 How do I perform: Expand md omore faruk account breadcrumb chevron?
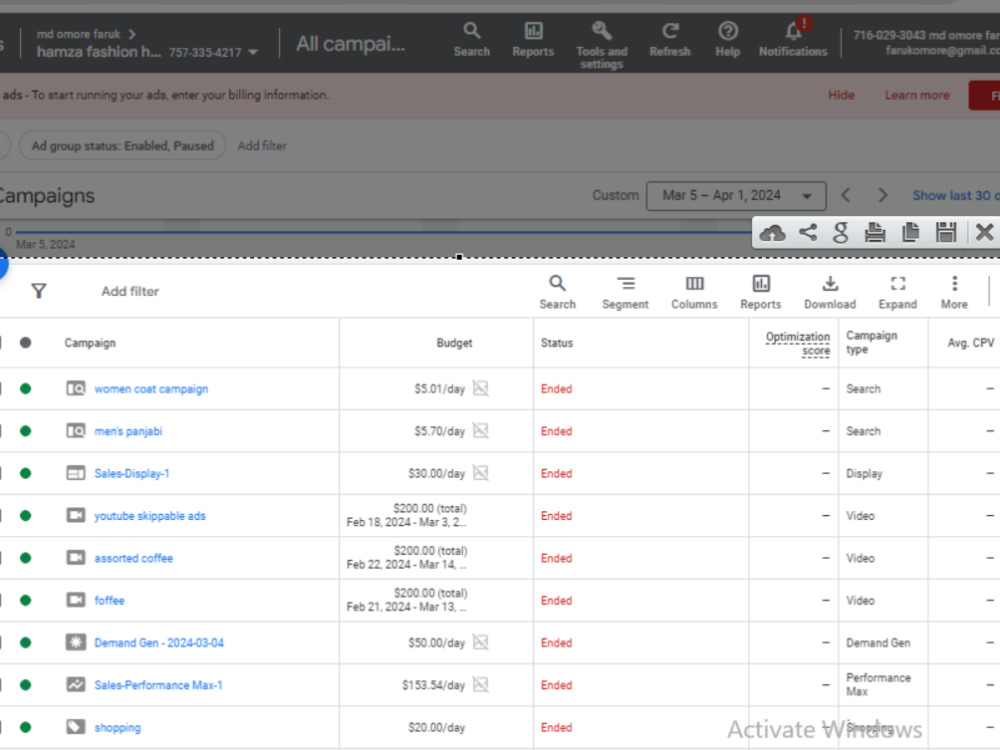[132, 34]
